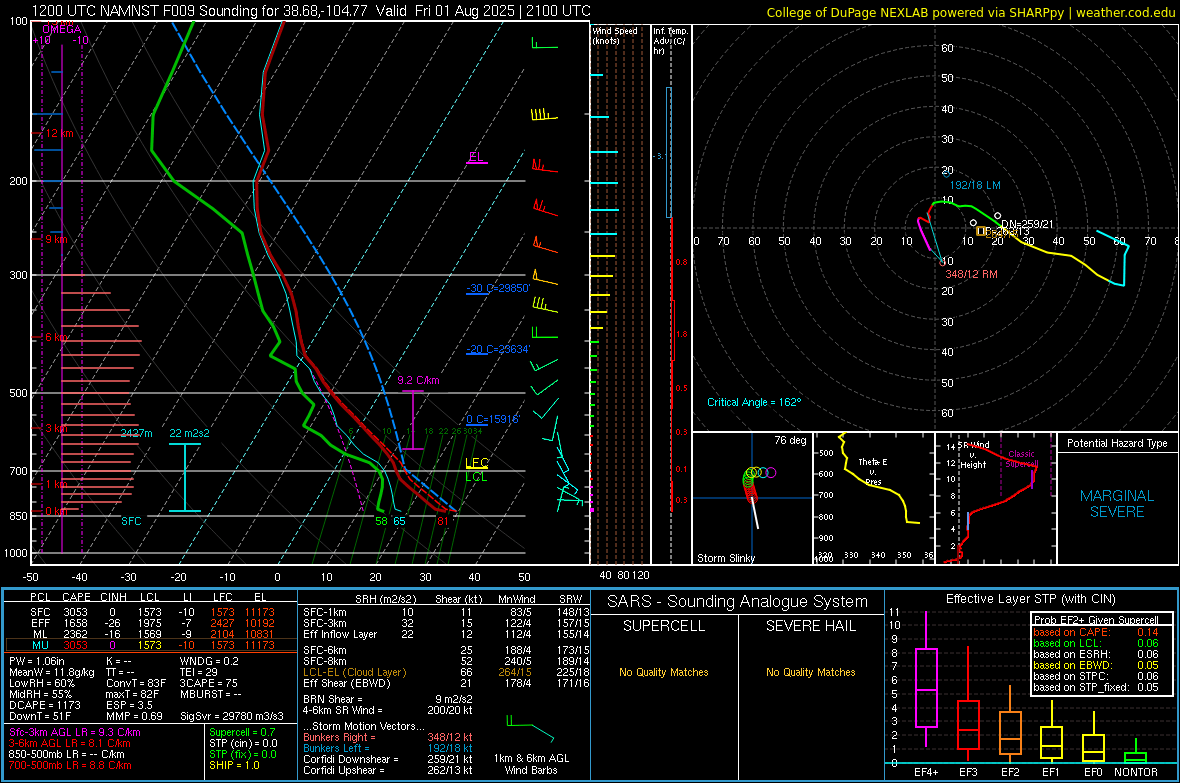Click the '76 deg' Storm Slinky value
The width and height of the screenshot is (1180, 783).
coord(790,440)
